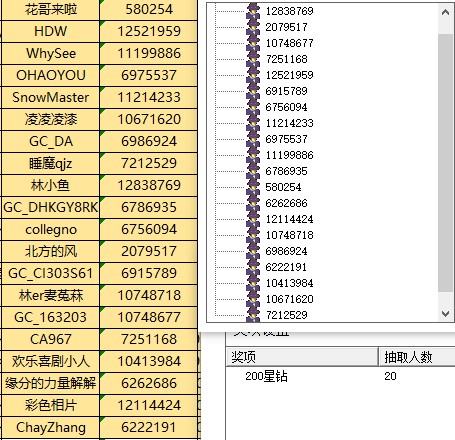Select spreadsheet cell WhySee

coord(51,53)
